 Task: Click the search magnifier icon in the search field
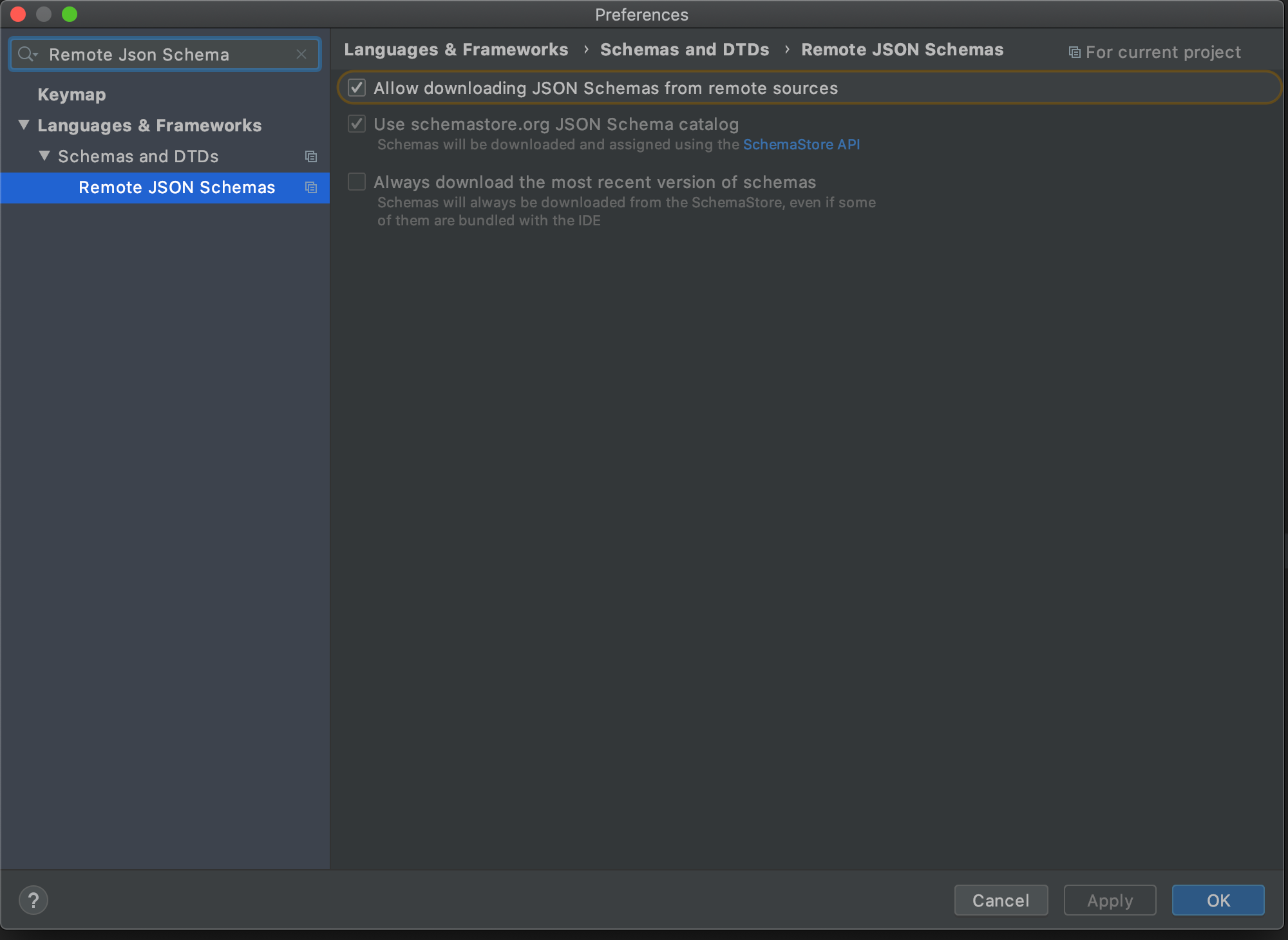click(27, 55)
